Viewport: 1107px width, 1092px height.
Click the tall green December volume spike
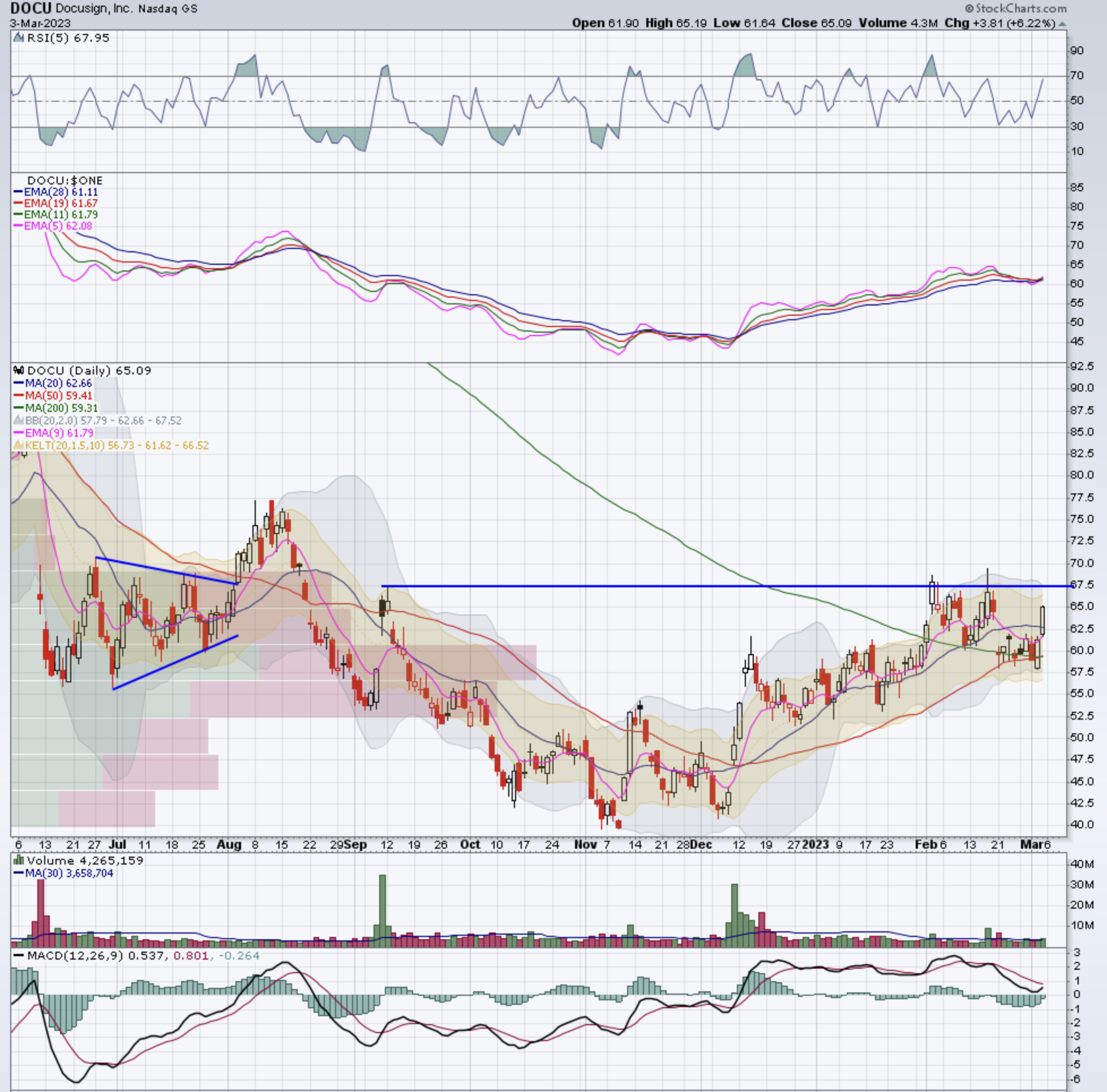pyautogui.click(x=734, y=915)
